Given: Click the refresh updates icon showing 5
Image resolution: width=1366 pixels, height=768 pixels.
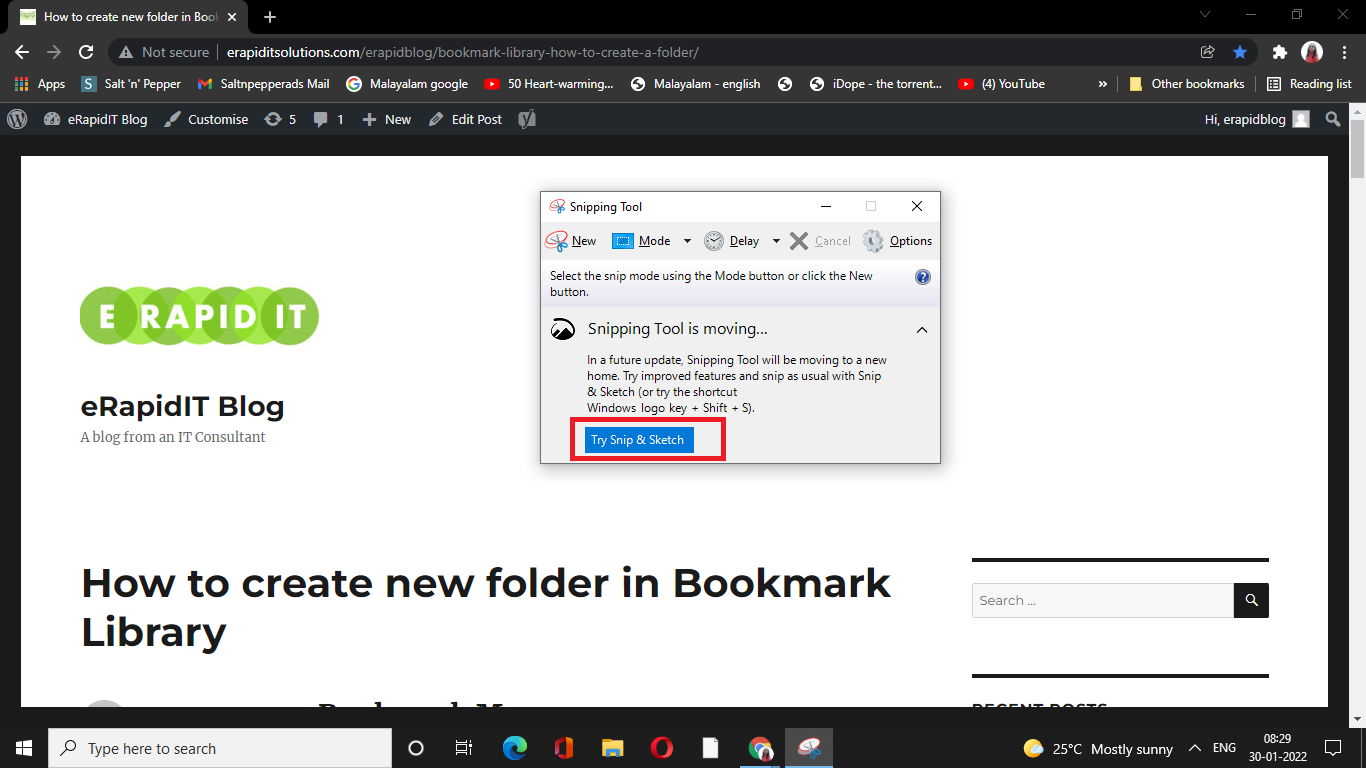Looking at the screenshot, I should click(279, 119).
